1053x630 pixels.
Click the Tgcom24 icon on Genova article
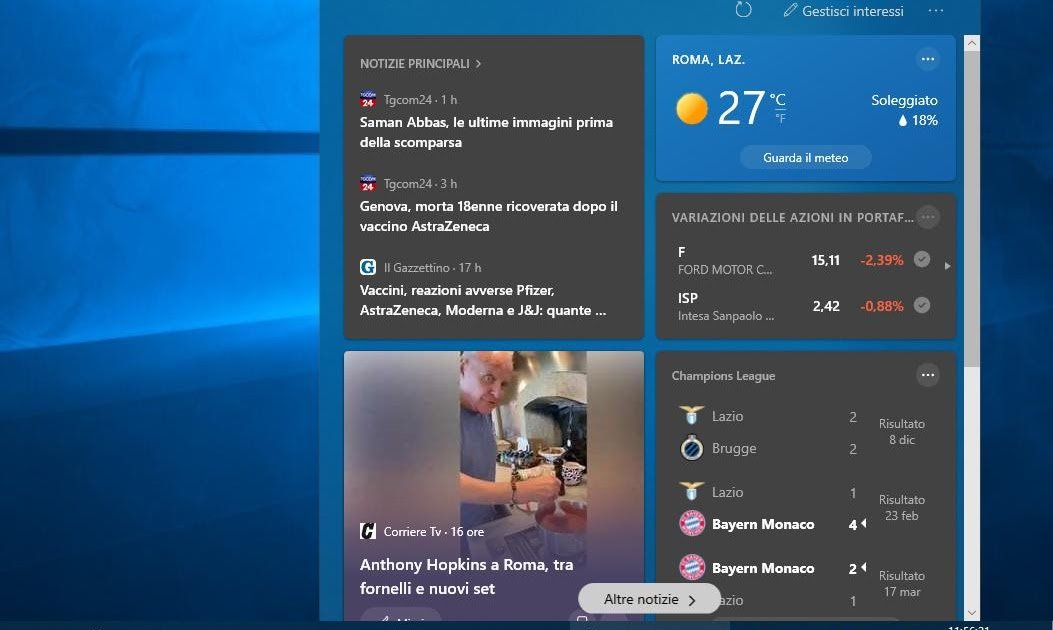tap(368, 183)
